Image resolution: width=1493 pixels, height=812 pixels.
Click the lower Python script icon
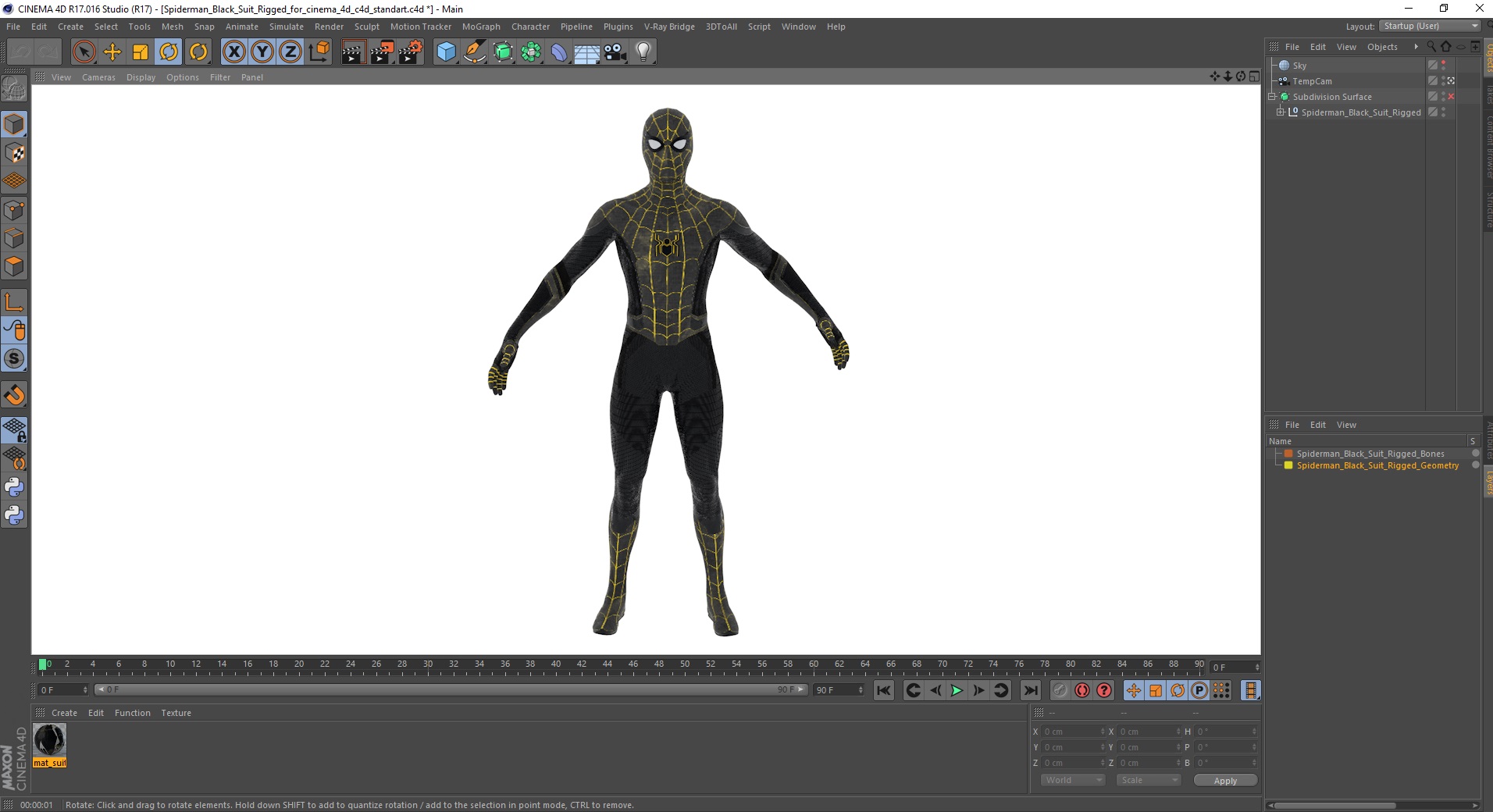coord(14,515)
